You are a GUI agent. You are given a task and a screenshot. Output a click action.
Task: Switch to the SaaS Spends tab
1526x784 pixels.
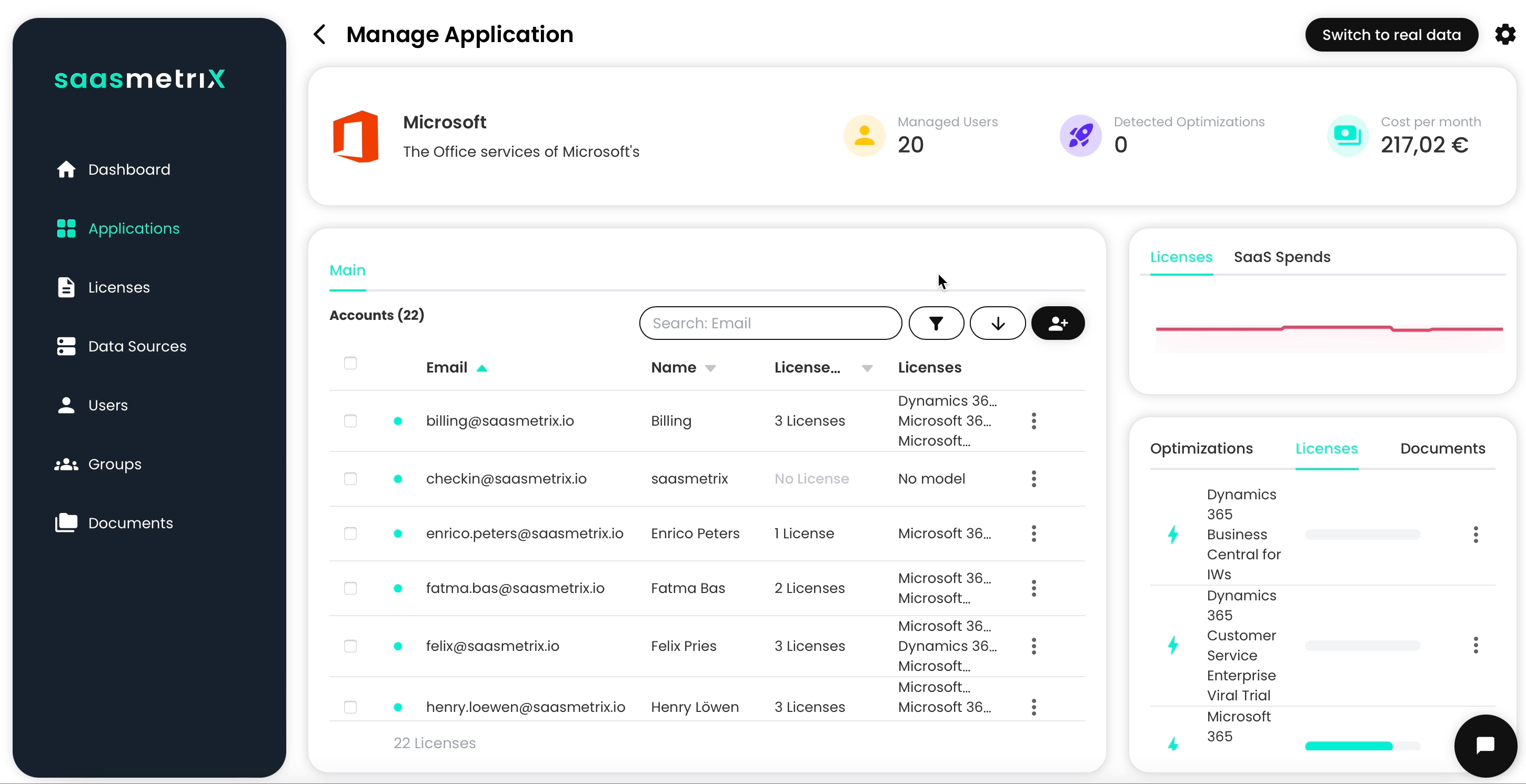point(1282,257)
